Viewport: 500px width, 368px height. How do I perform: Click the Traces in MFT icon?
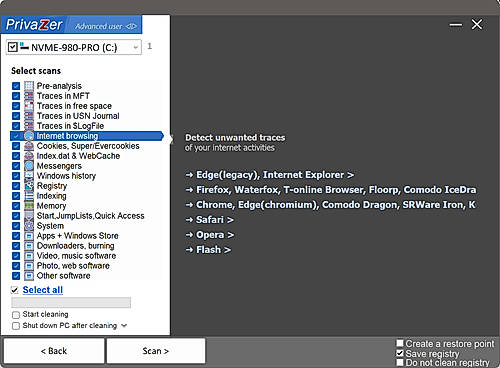(x=29, y=96)
